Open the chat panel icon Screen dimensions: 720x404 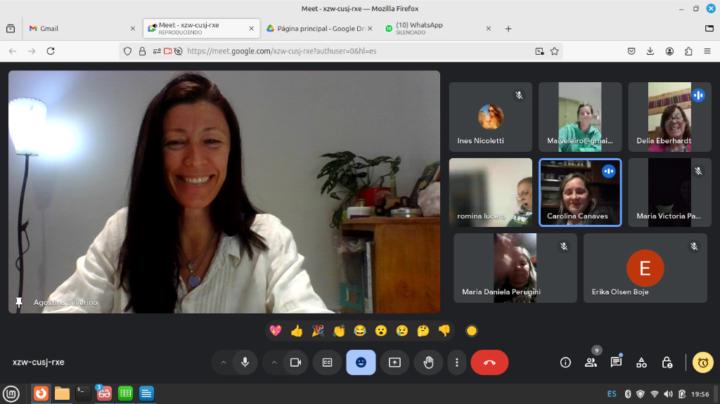pos(616,362)
